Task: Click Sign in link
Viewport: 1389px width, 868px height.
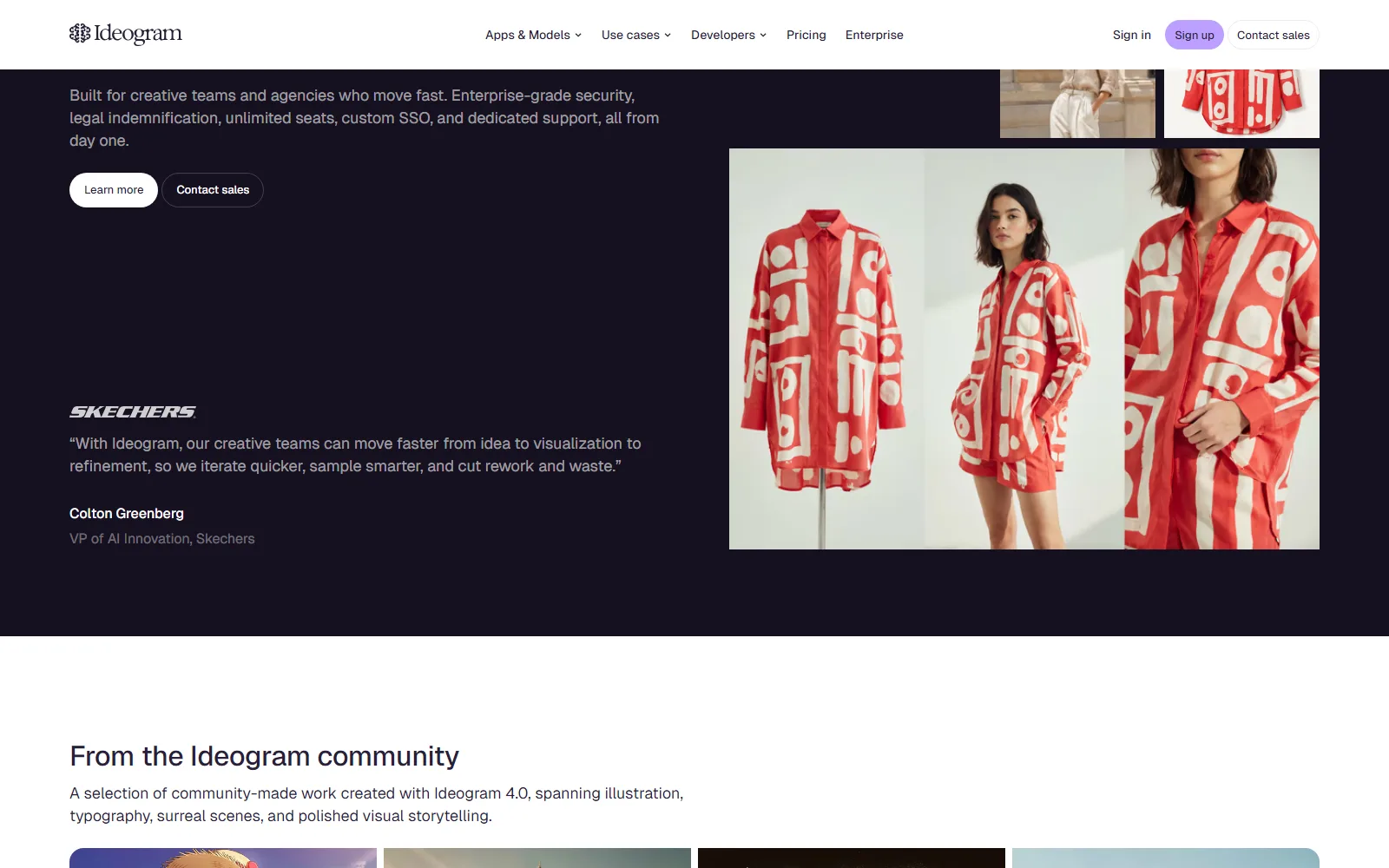Action: point(1132,35)
